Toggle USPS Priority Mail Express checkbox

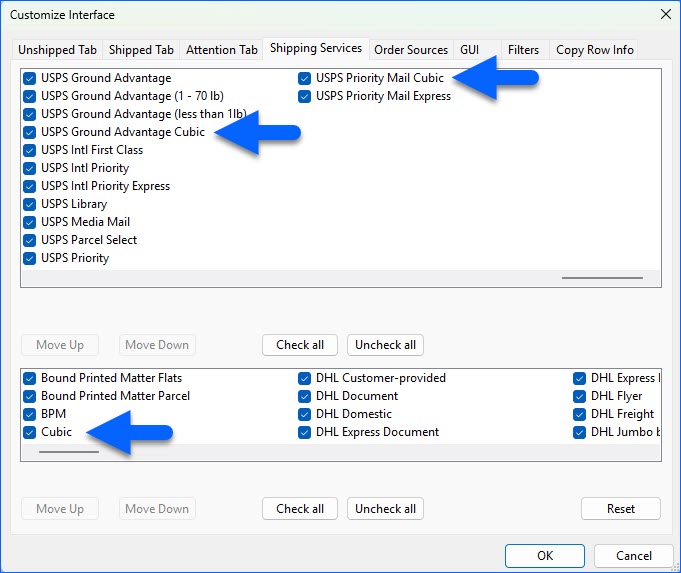[x=305, y=96]
